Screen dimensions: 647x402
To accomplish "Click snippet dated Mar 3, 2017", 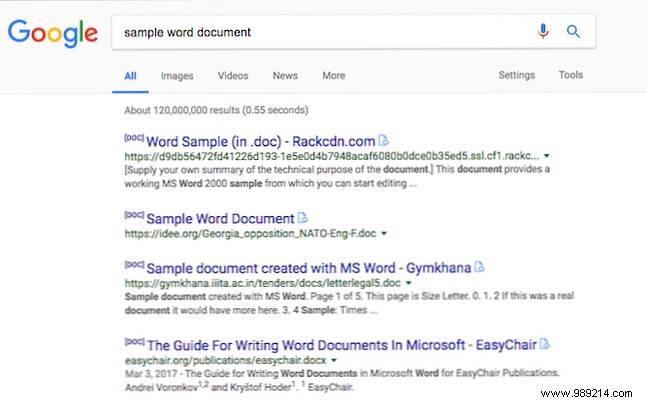I will click(342, 380).
